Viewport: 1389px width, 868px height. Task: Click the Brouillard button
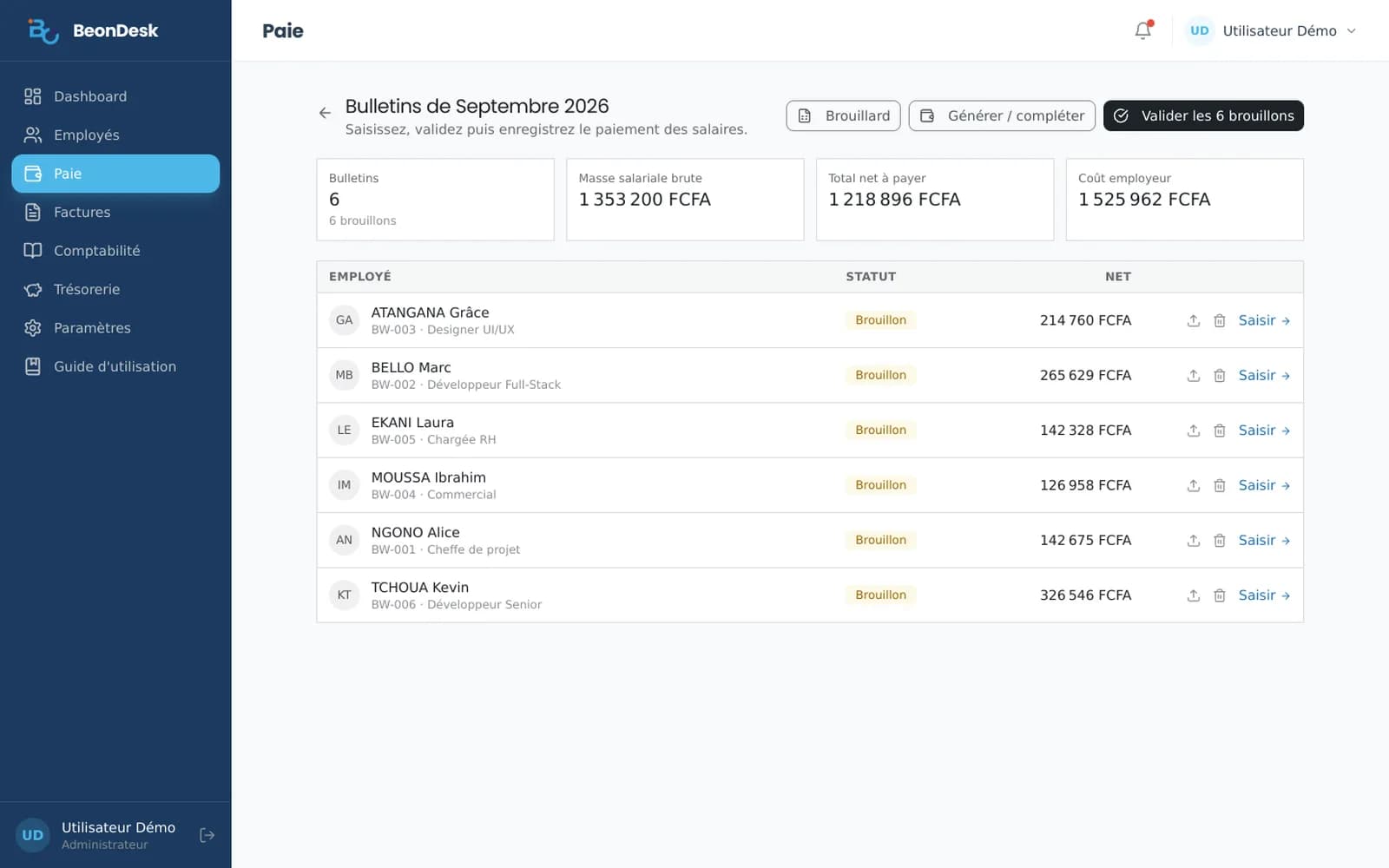point(843,115)
